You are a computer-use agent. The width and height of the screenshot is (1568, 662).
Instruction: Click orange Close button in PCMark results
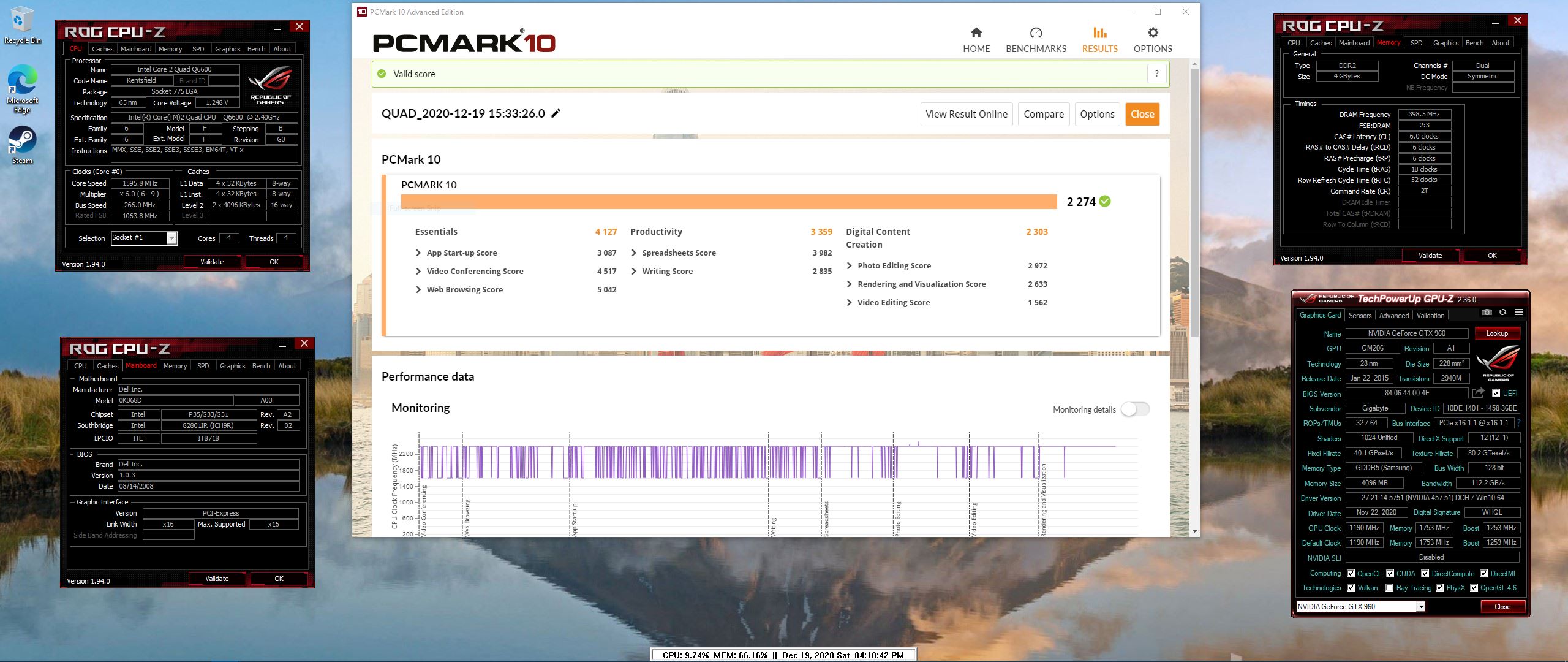(1142, 115)
